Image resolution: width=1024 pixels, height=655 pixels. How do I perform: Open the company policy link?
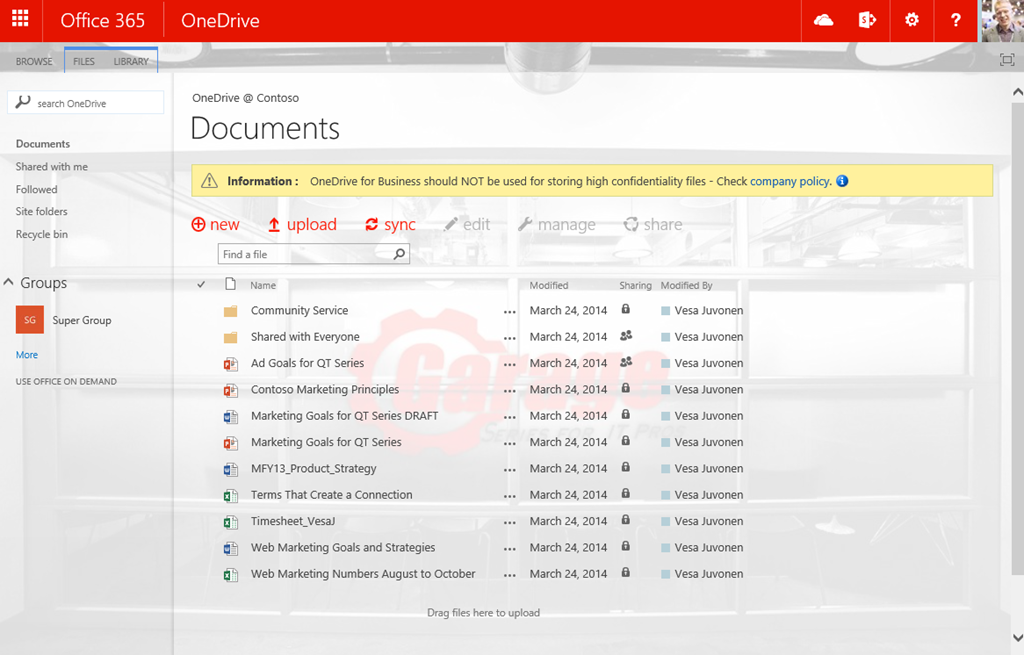point(789,181)
